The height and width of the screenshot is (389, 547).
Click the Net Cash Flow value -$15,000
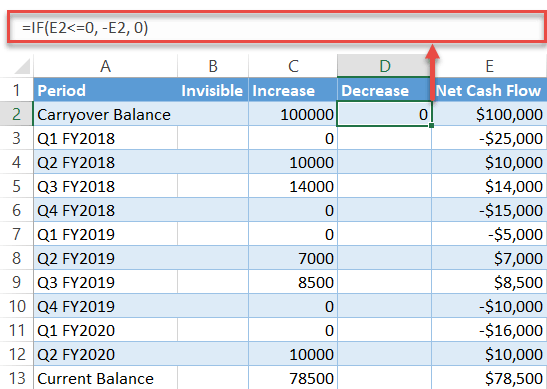pos(489,210)
